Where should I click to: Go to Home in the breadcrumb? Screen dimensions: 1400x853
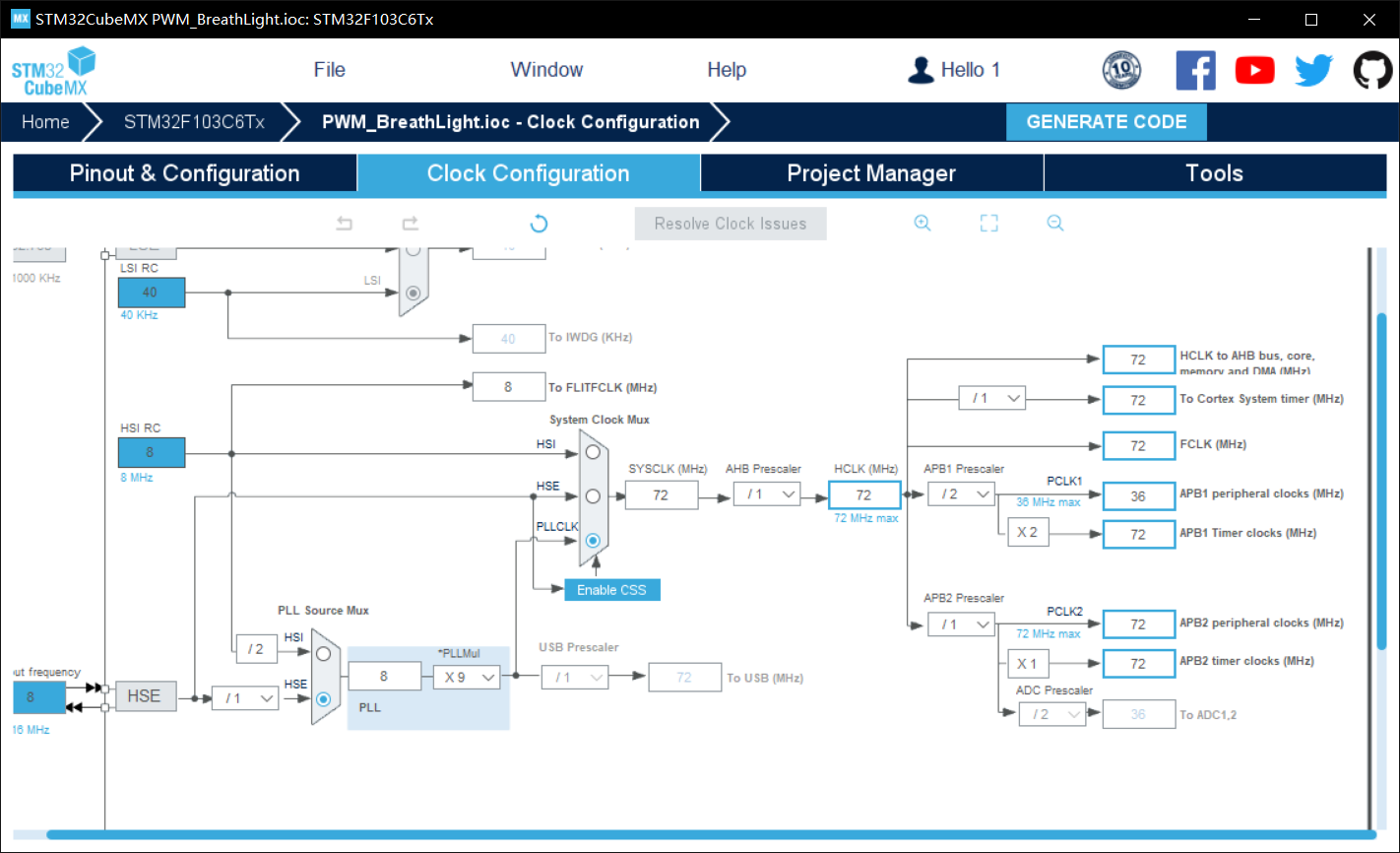[46, 122]
